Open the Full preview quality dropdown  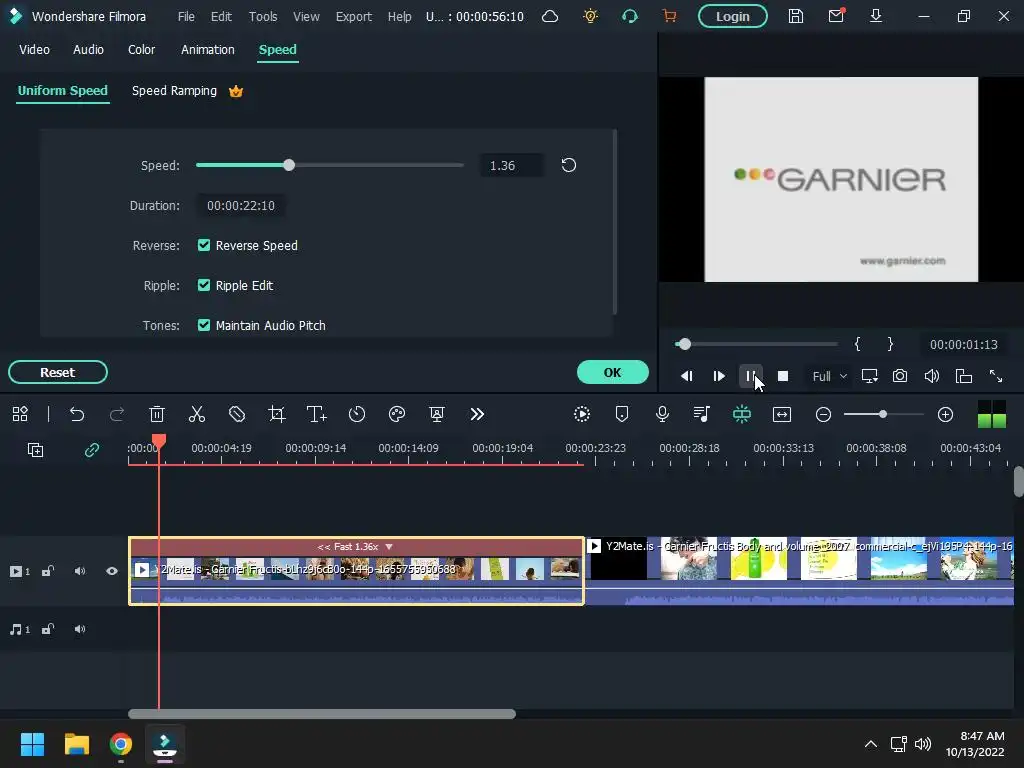pyautogui.click(x=829, y=376)
